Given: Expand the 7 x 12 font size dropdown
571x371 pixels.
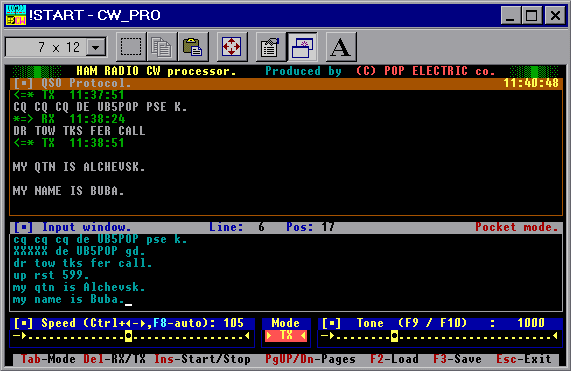Looking at the screenshot, I should (96, 47).
